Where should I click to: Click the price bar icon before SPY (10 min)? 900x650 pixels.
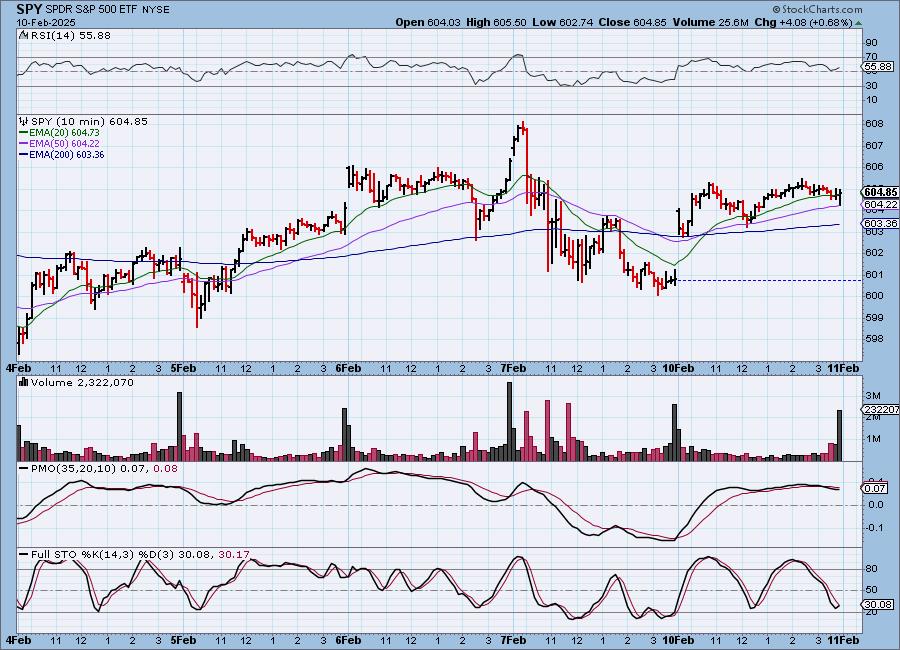click(x=24, y=121)
